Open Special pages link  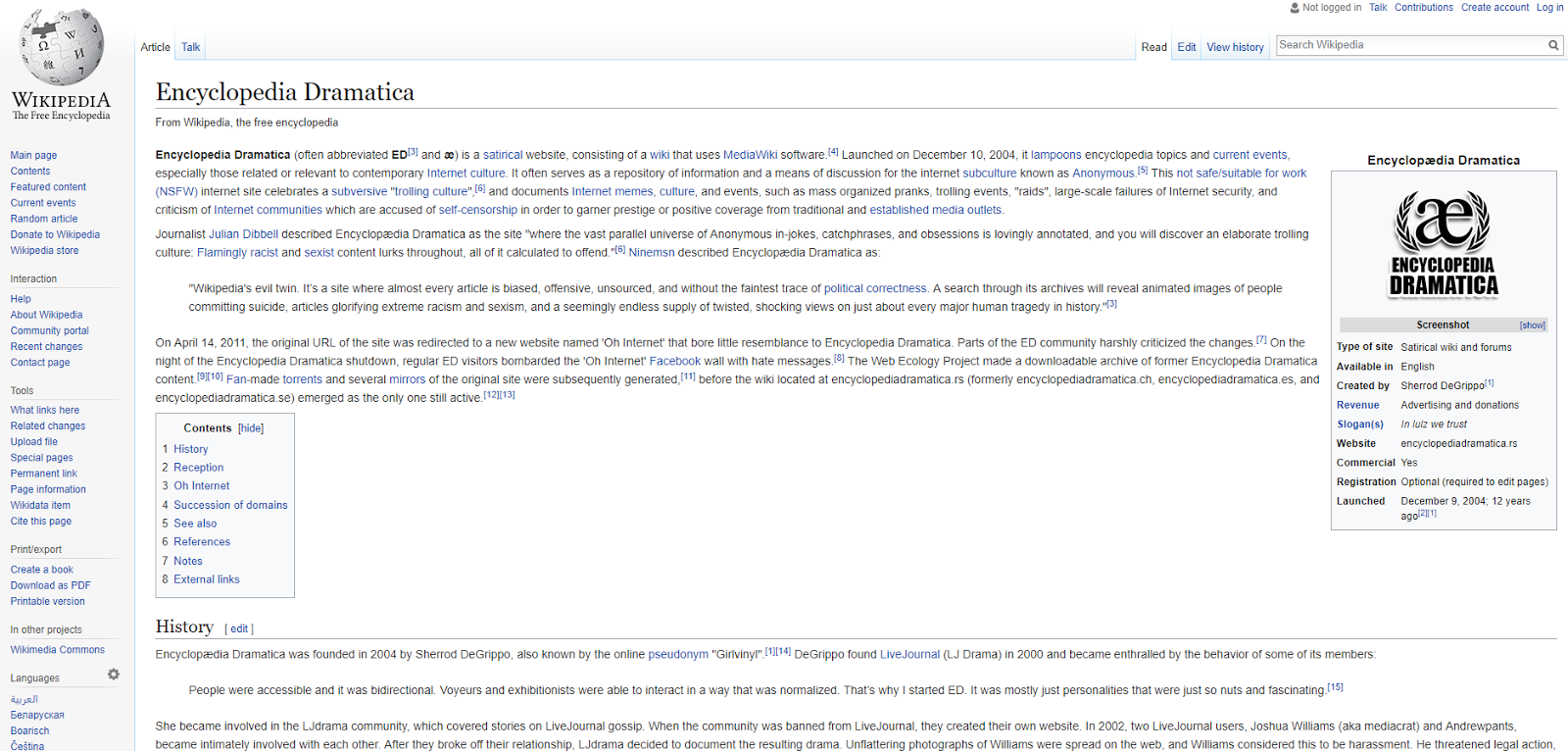41,457
